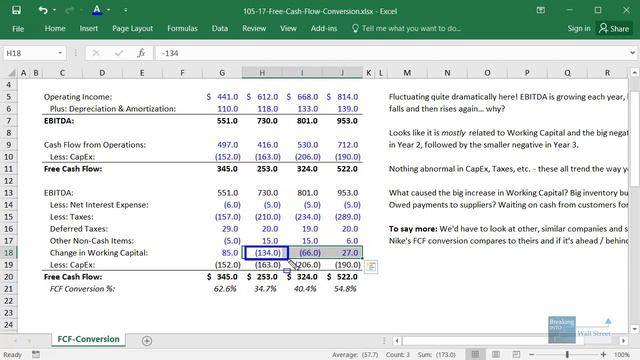Click the Save icon in quick access toolbar

(x=16, y=10)
